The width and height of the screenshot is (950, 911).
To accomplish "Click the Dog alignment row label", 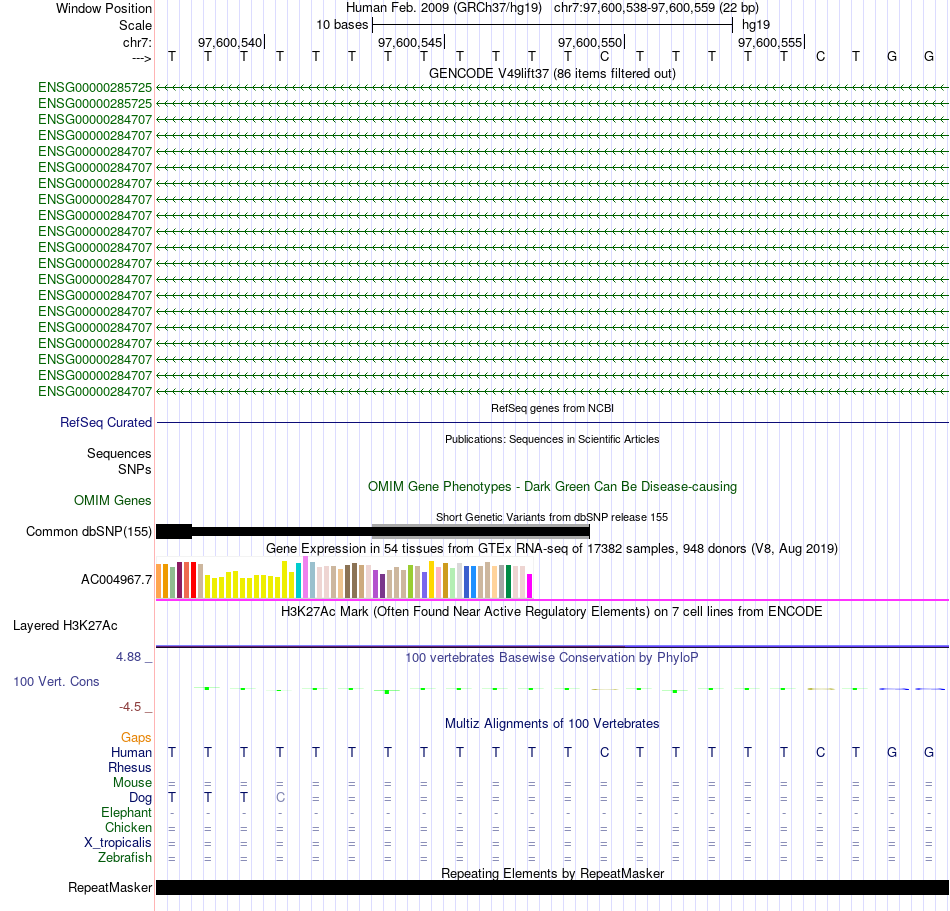I will 140,798.
